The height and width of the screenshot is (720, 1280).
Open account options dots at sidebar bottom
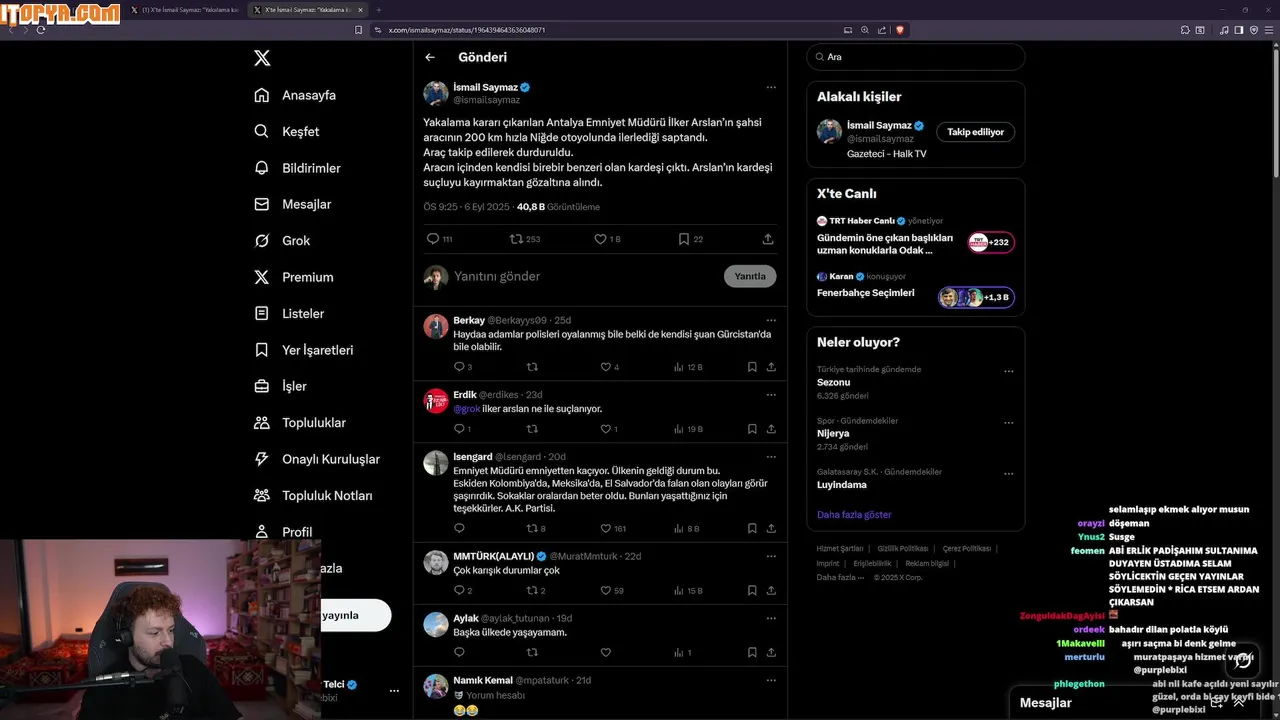click(394, 690)
